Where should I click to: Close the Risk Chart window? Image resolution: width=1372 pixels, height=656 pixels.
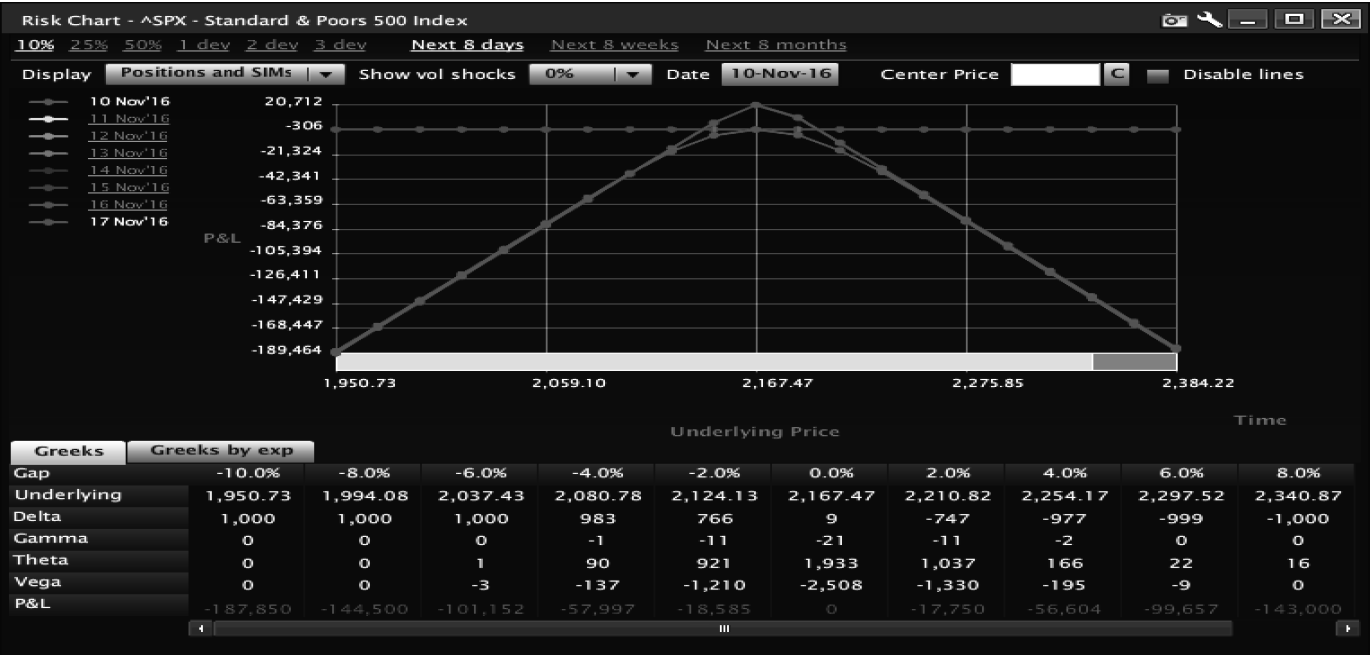[1341, 19]
